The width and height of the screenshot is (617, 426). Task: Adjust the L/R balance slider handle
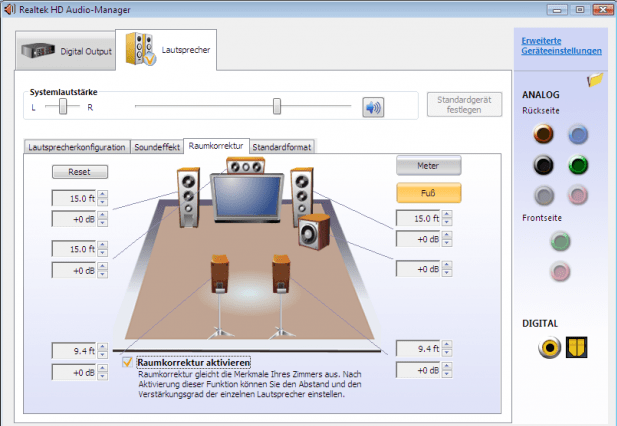pyautogui.click(x=63, y=106)
